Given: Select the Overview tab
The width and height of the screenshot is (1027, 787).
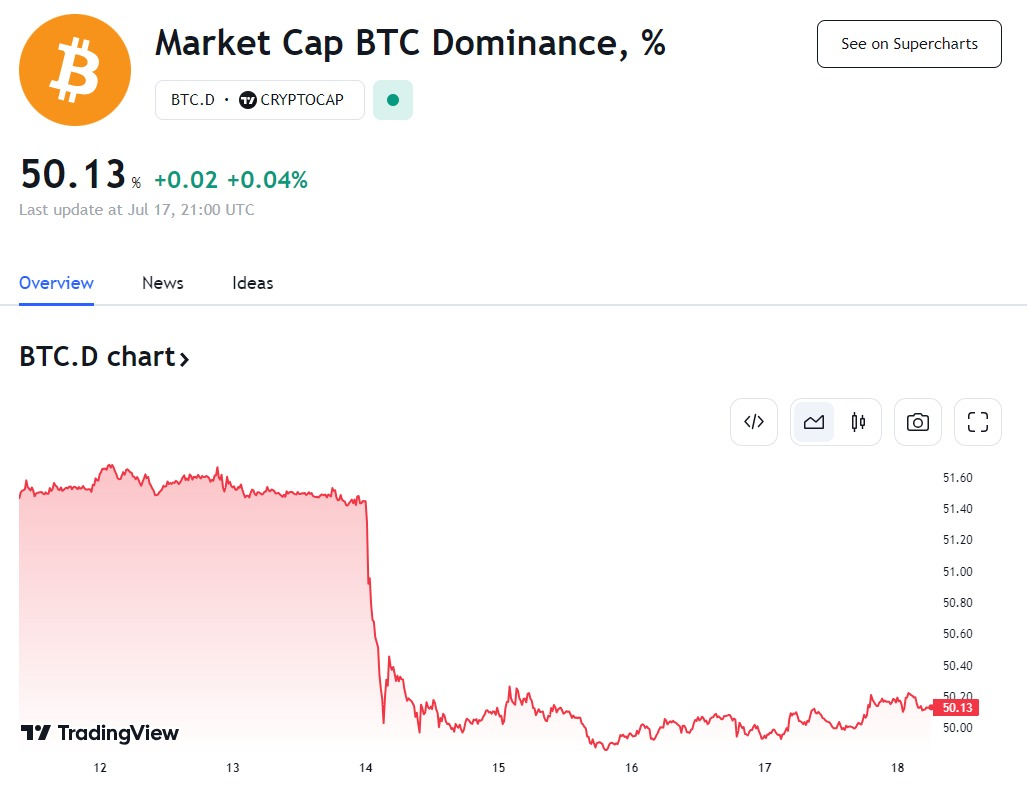Looking at the screenshot, I should [x=56, y=283].
